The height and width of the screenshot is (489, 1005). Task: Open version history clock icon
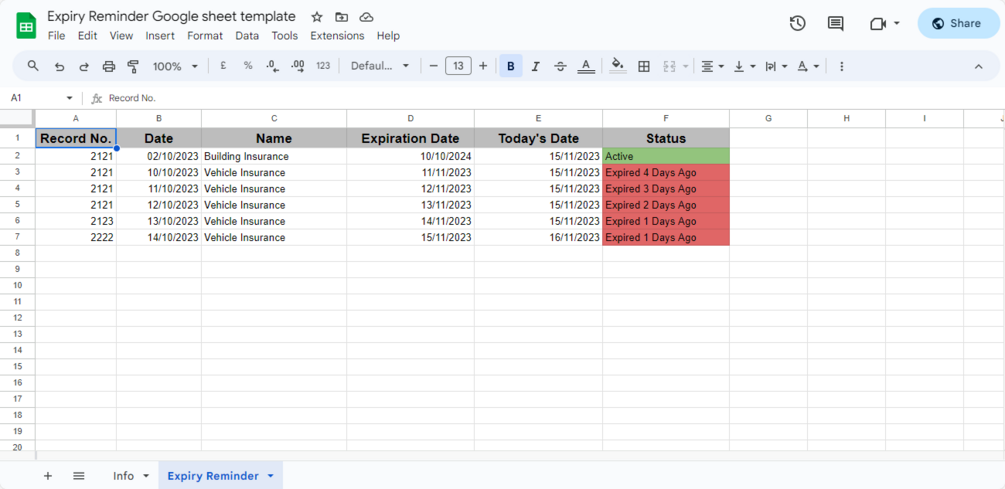797,24
